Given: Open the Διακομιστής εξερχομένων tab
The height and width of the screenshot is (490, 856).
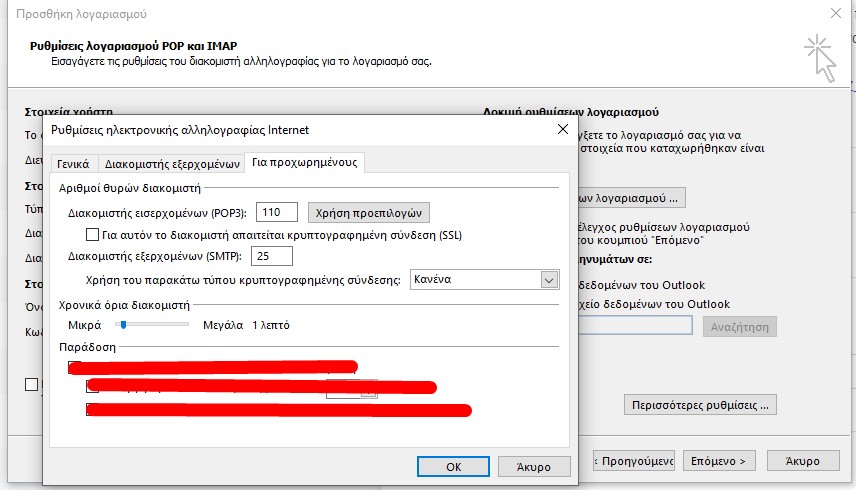Looking at the screenshot, I should pos(173,163).
